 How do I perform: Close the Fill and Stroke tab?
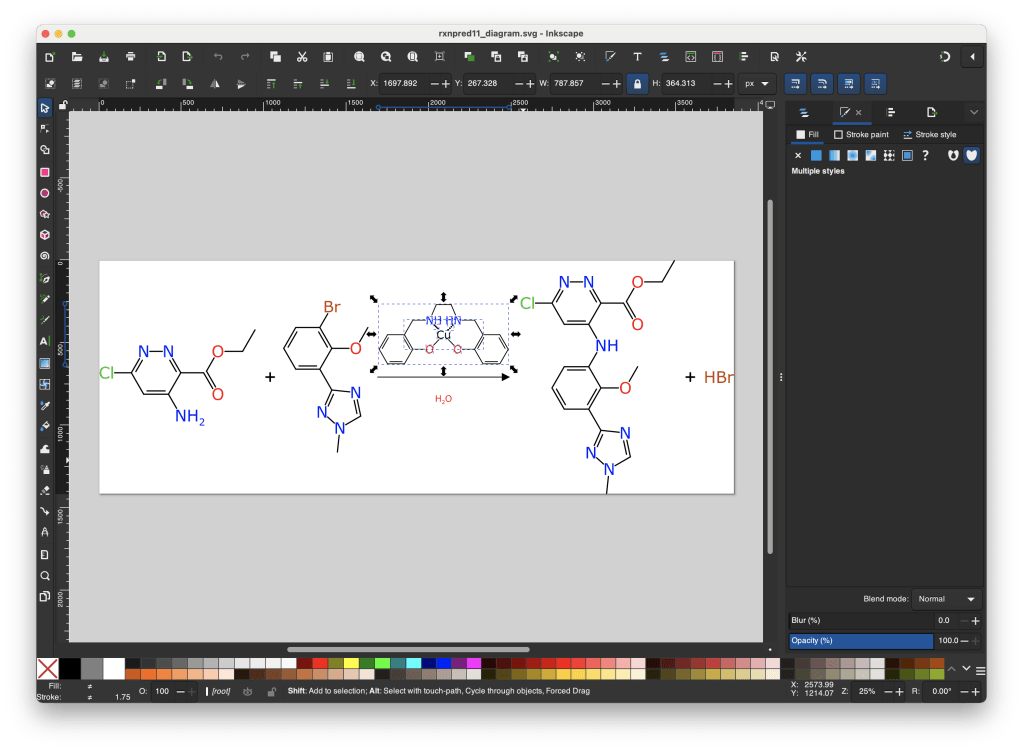[858, 112]
